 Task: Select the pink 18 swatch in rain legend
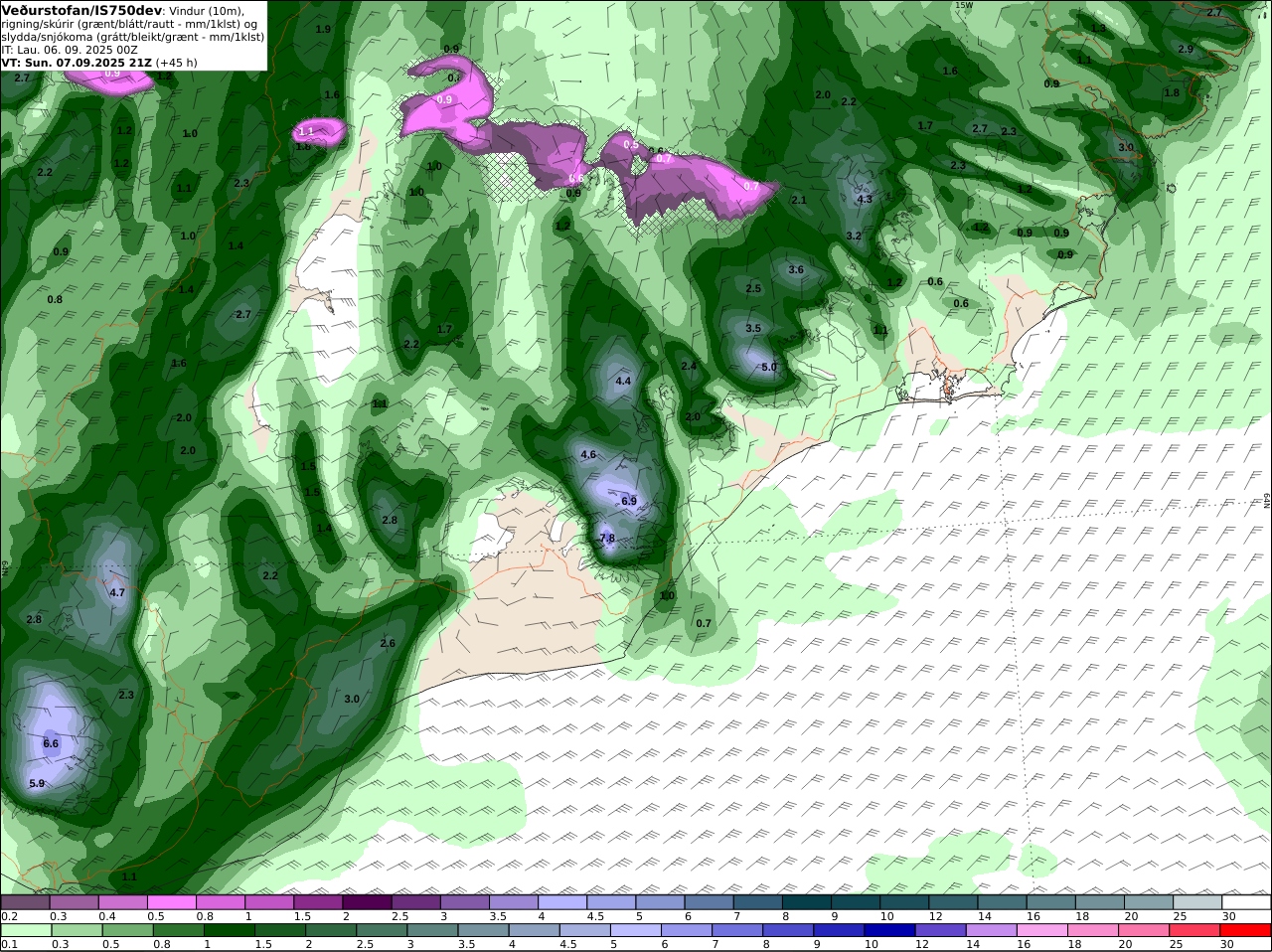[x=1094, y=930]
